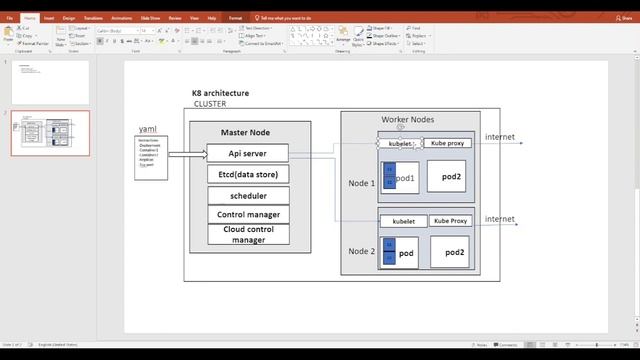Image resolution: width=640 pixels, height=360 pixels.
Task: Switch to the Review tab
Action: (x=175, y=18)
